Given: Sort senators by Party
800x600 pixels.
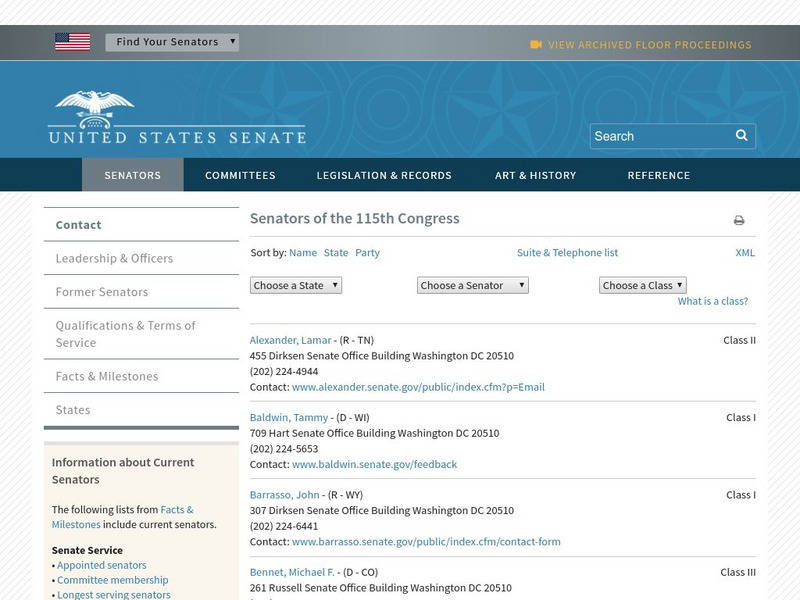Looking at the screenshot, I should 367,252.
